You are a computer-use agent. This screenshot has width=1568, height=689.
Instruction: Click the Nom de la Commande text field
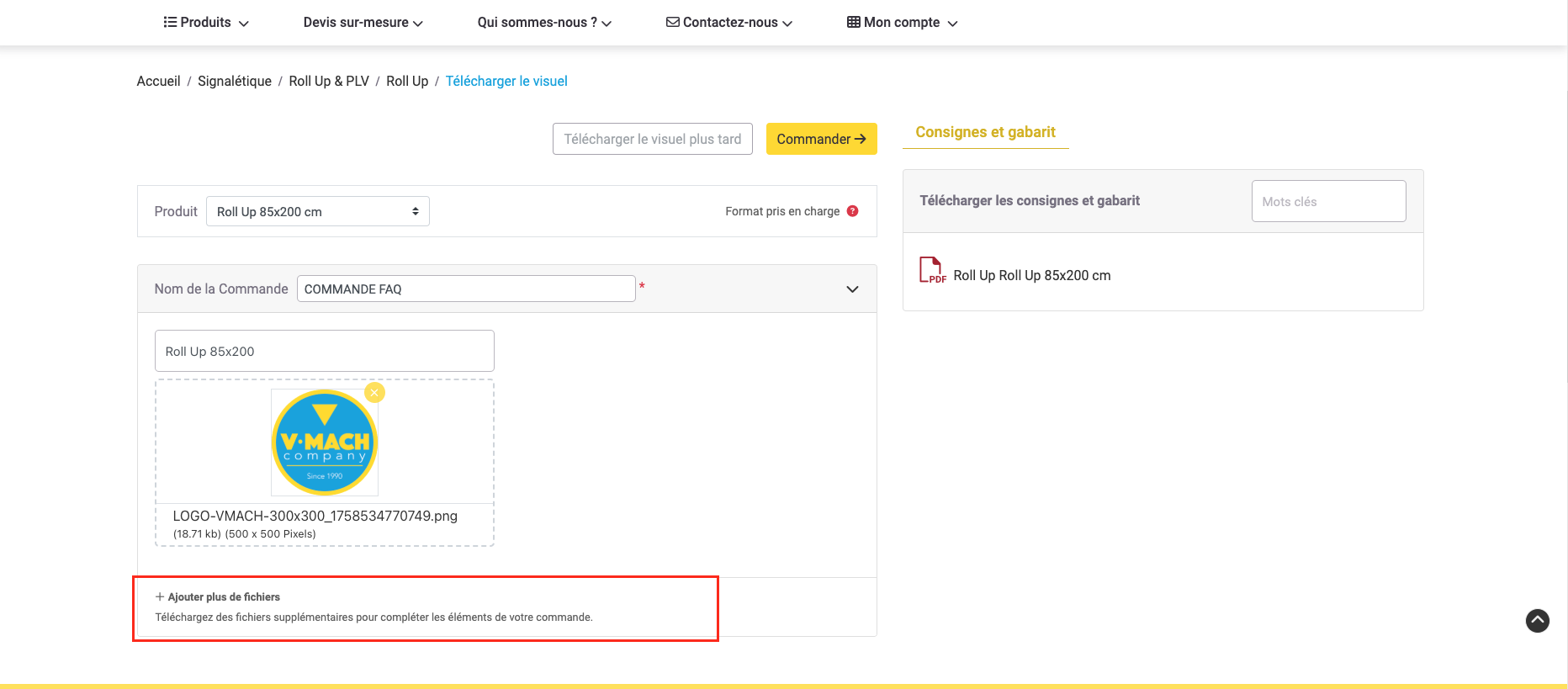(x=465, y=289)
